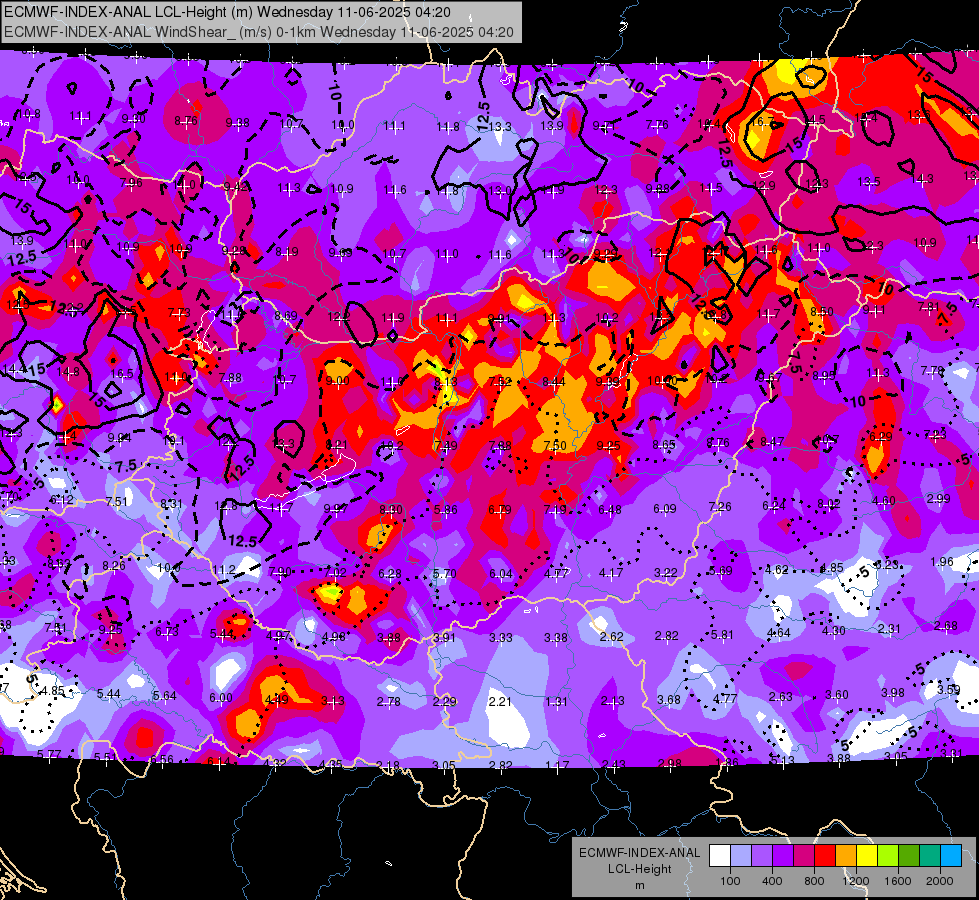Click the grid value 2.99
This screenshot has width=979, height=900.
[x=938, y=498]
